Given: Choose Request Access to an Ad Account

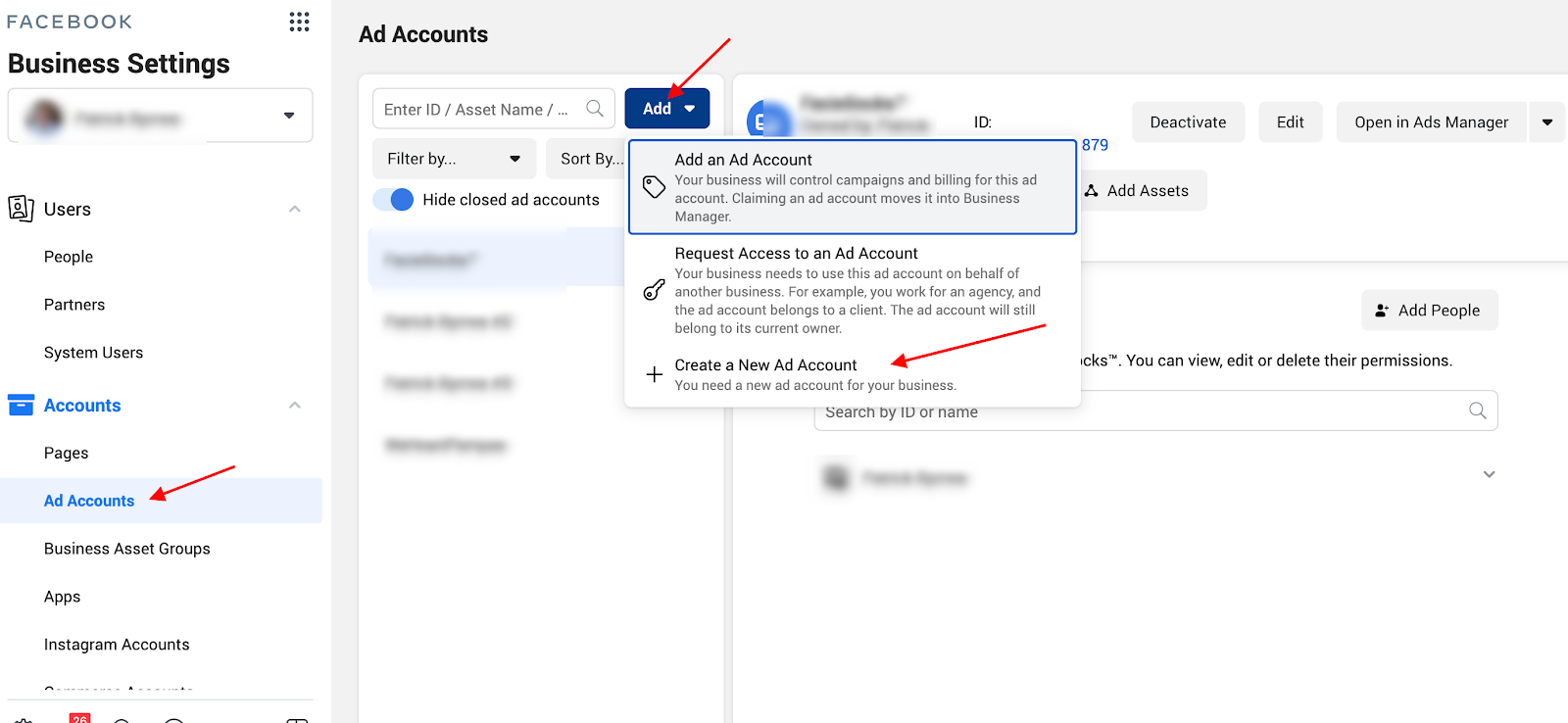Looking at the screenshot, I should [796, 254].
